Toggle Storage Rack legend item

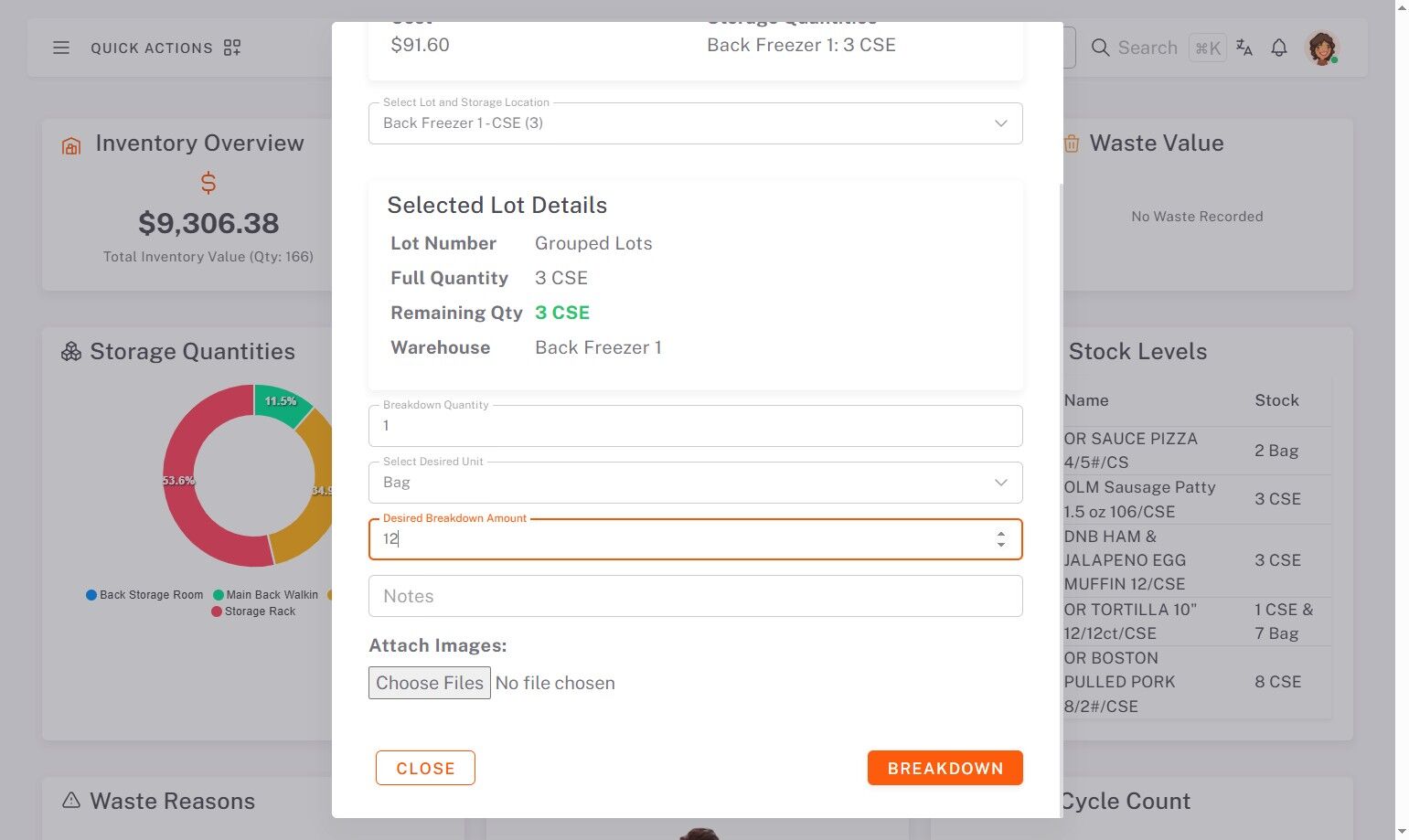pyautogui.click(x=253, y=611)
